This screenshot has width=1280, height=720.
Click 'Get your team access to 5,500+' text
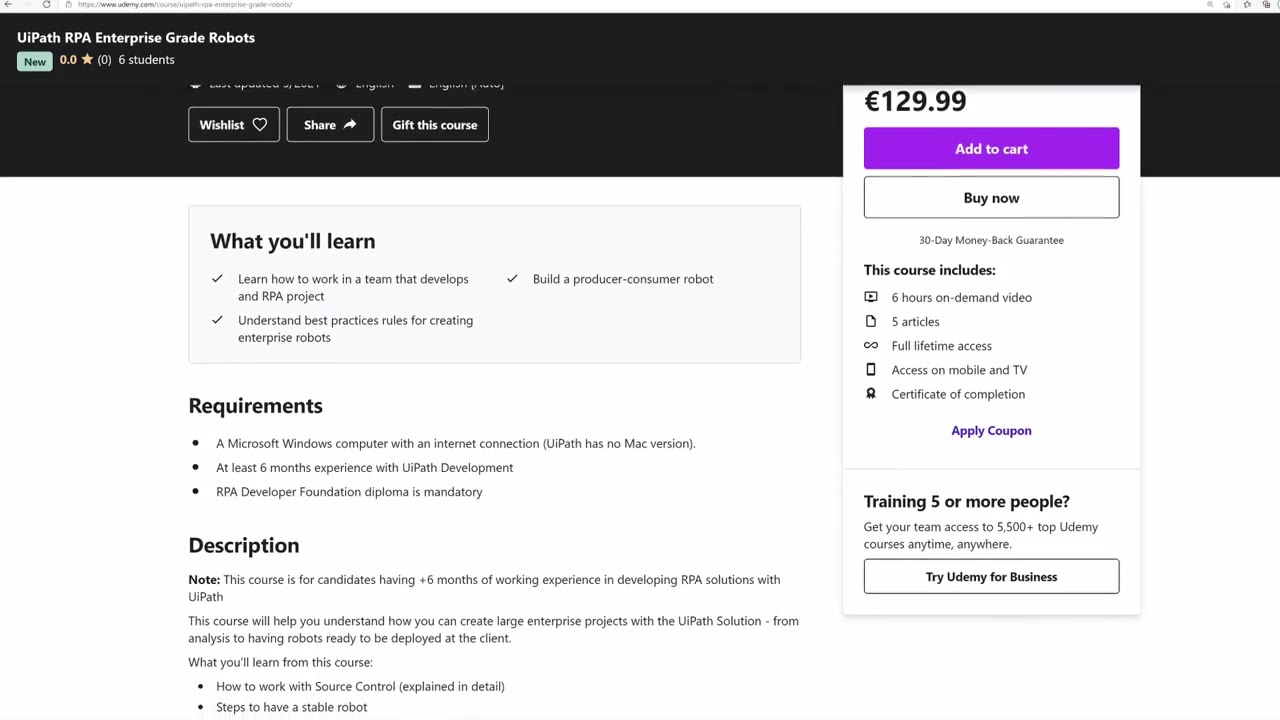point(981,536)
